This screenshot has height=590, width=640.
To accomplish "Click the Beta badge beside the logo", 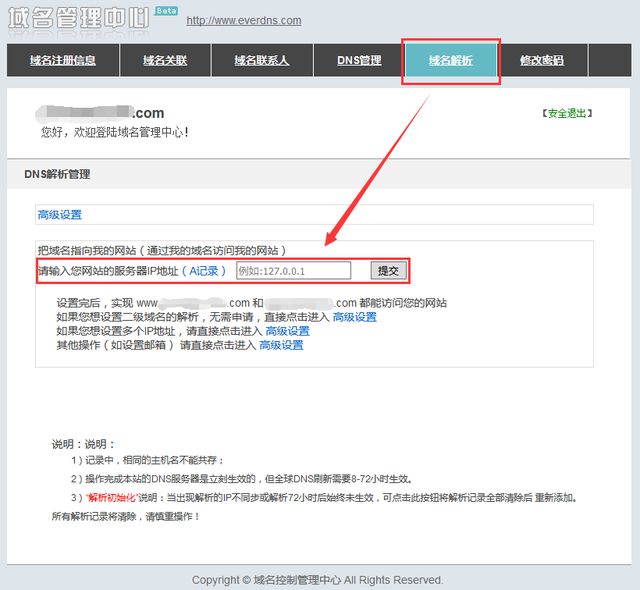I will click(164, 10).
